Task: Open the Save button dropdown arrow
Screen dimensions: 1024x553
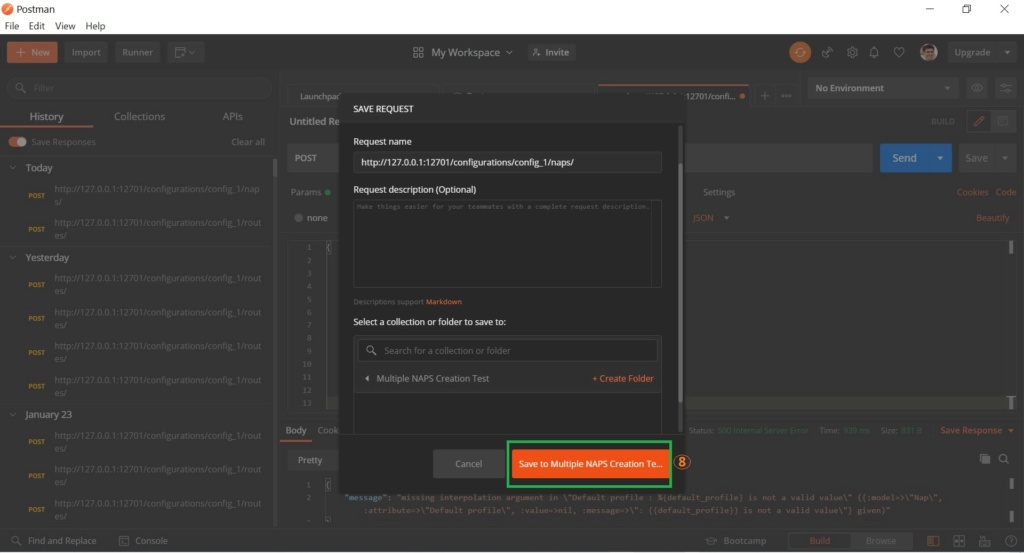Action: click(1005, 158)
